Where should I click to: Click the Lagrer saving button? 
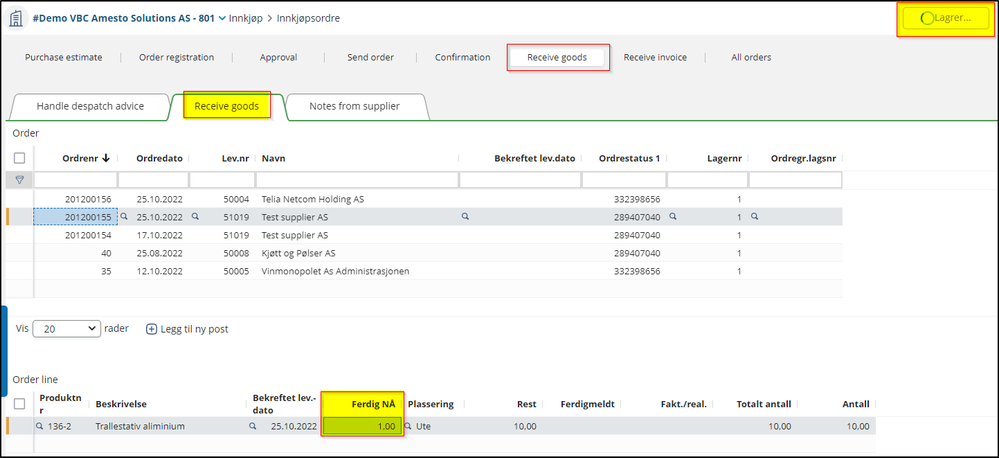tap(945, 18)
